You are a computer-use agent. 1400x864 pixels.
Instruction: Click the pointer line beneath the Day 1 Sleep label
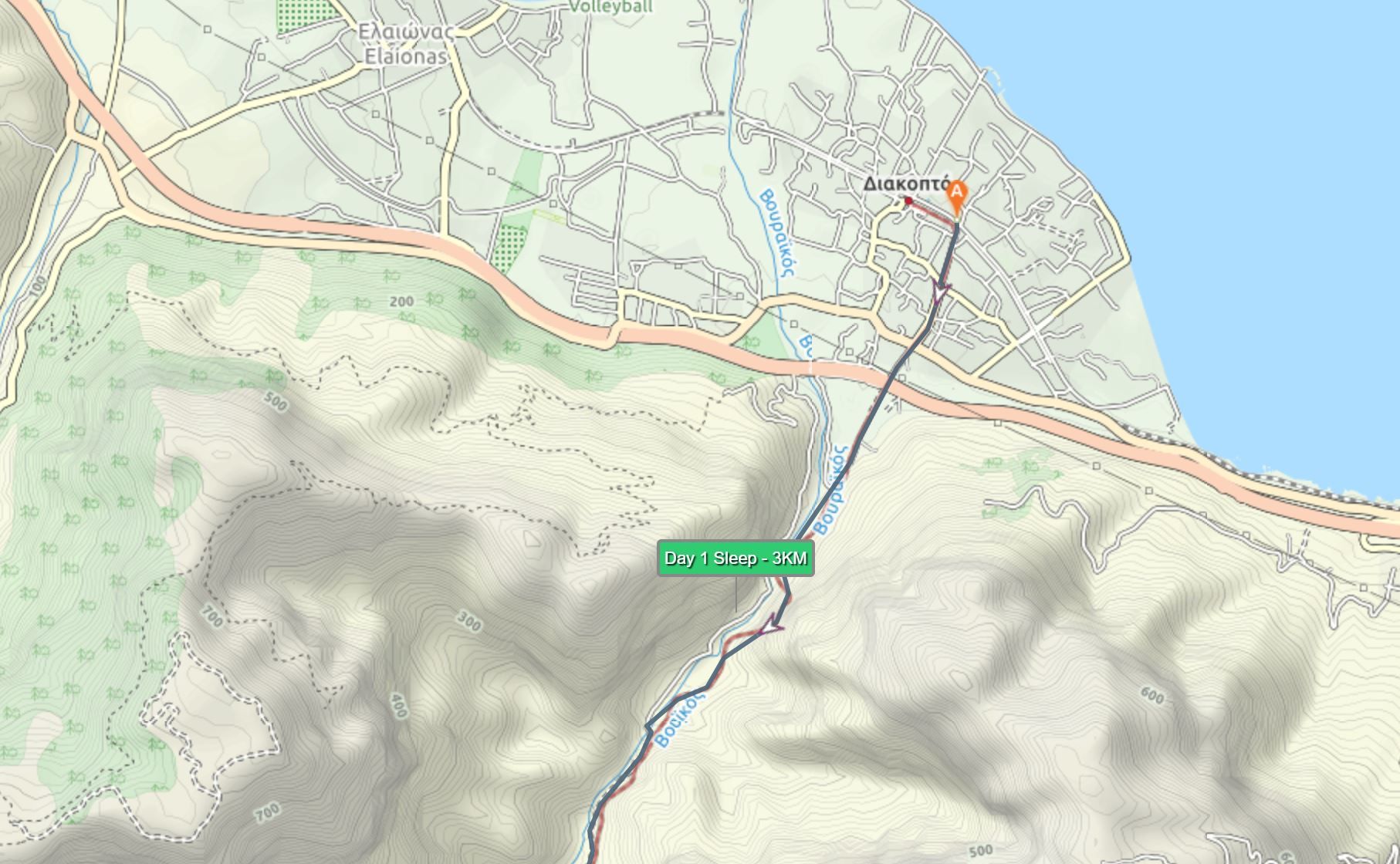click(x=736, y=593)
